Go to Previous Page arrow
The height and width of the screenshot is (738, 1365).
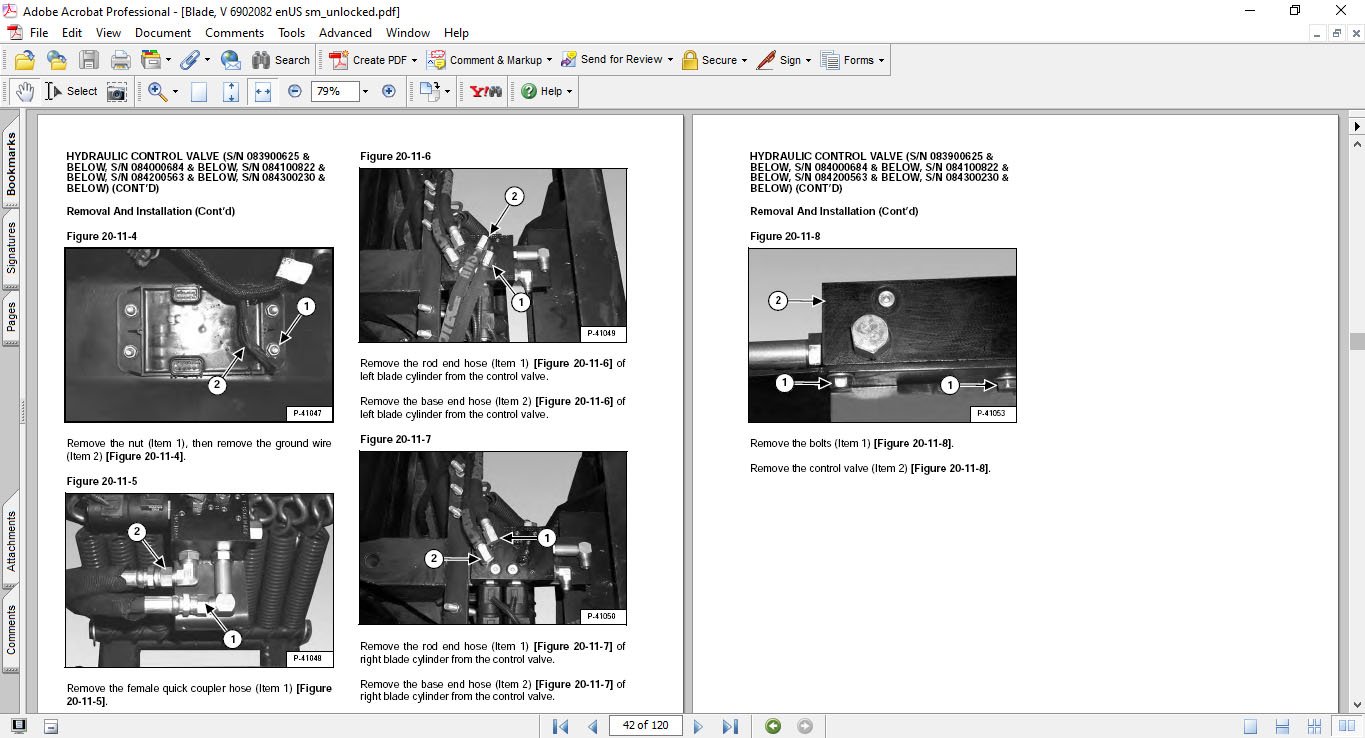[592, 726]
